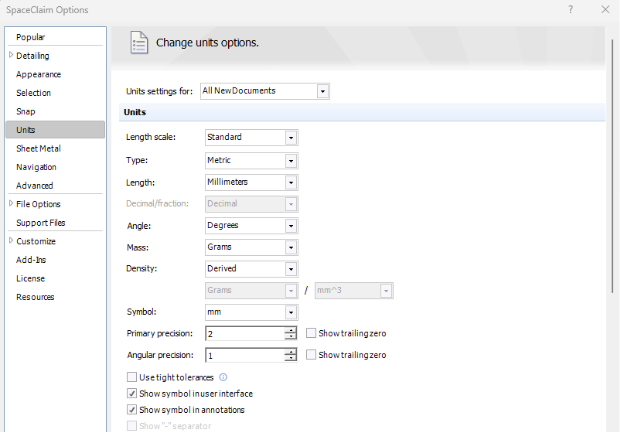Open the Density Derived dropdown
The image size is (620, 432).
point(289,268)
